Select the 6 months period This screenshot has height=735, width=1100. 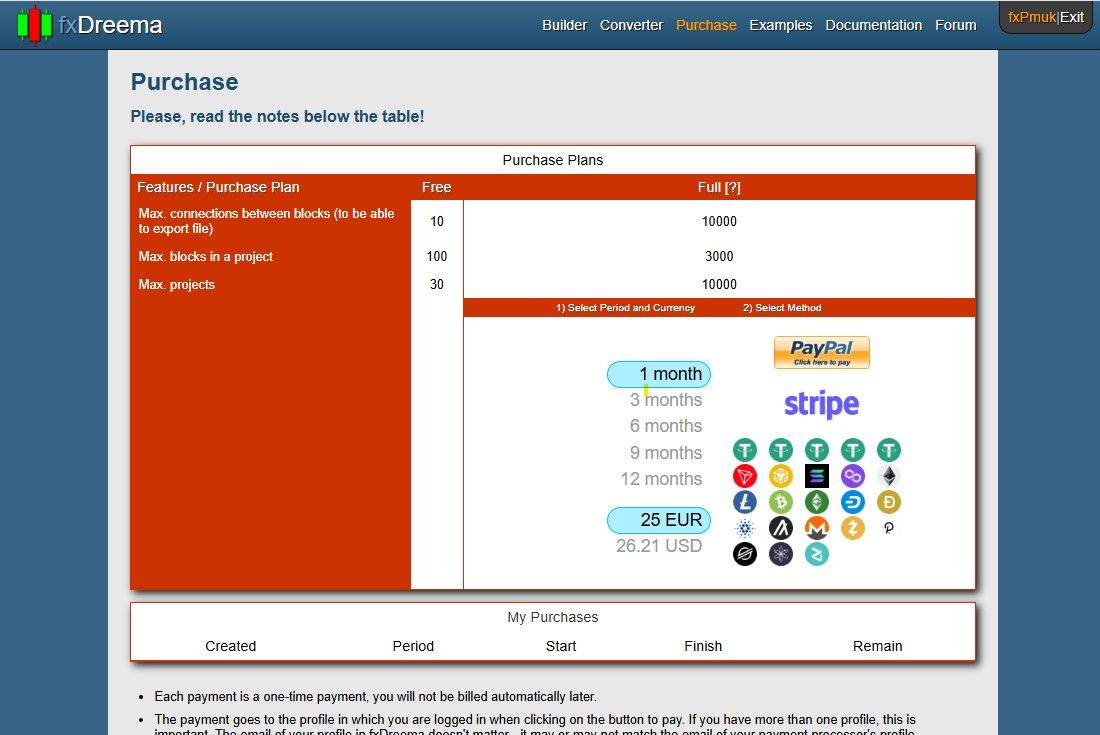pos(666,426)
